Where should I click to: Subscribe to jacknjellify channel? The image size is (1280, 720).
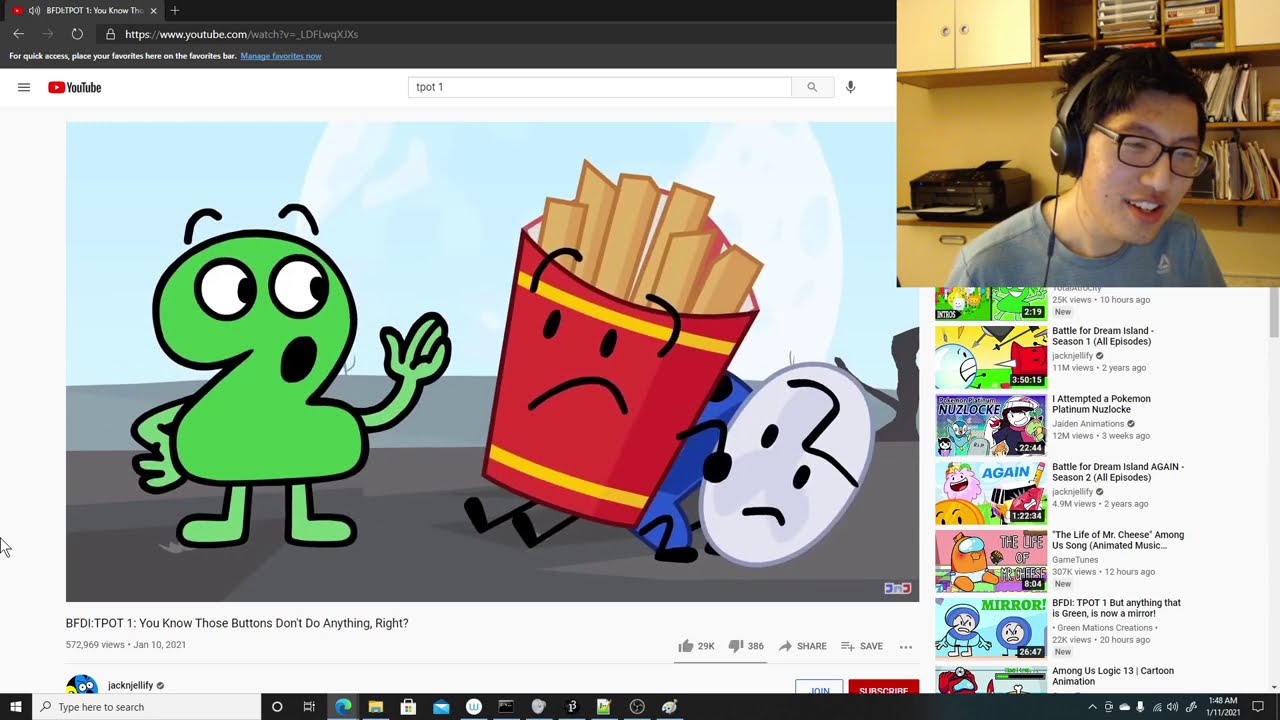(x=883, y=688)
